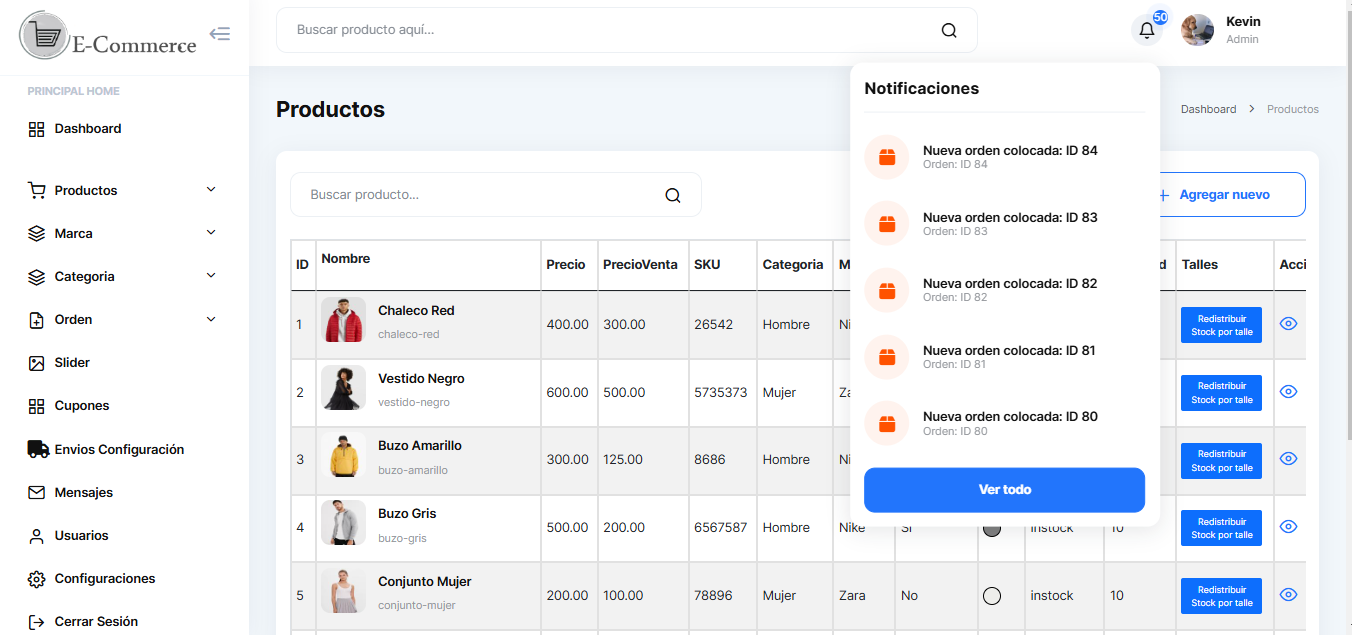Click search icon in product search field
The height and width of the screenshot is (635, 1352).
click(673, 195)
